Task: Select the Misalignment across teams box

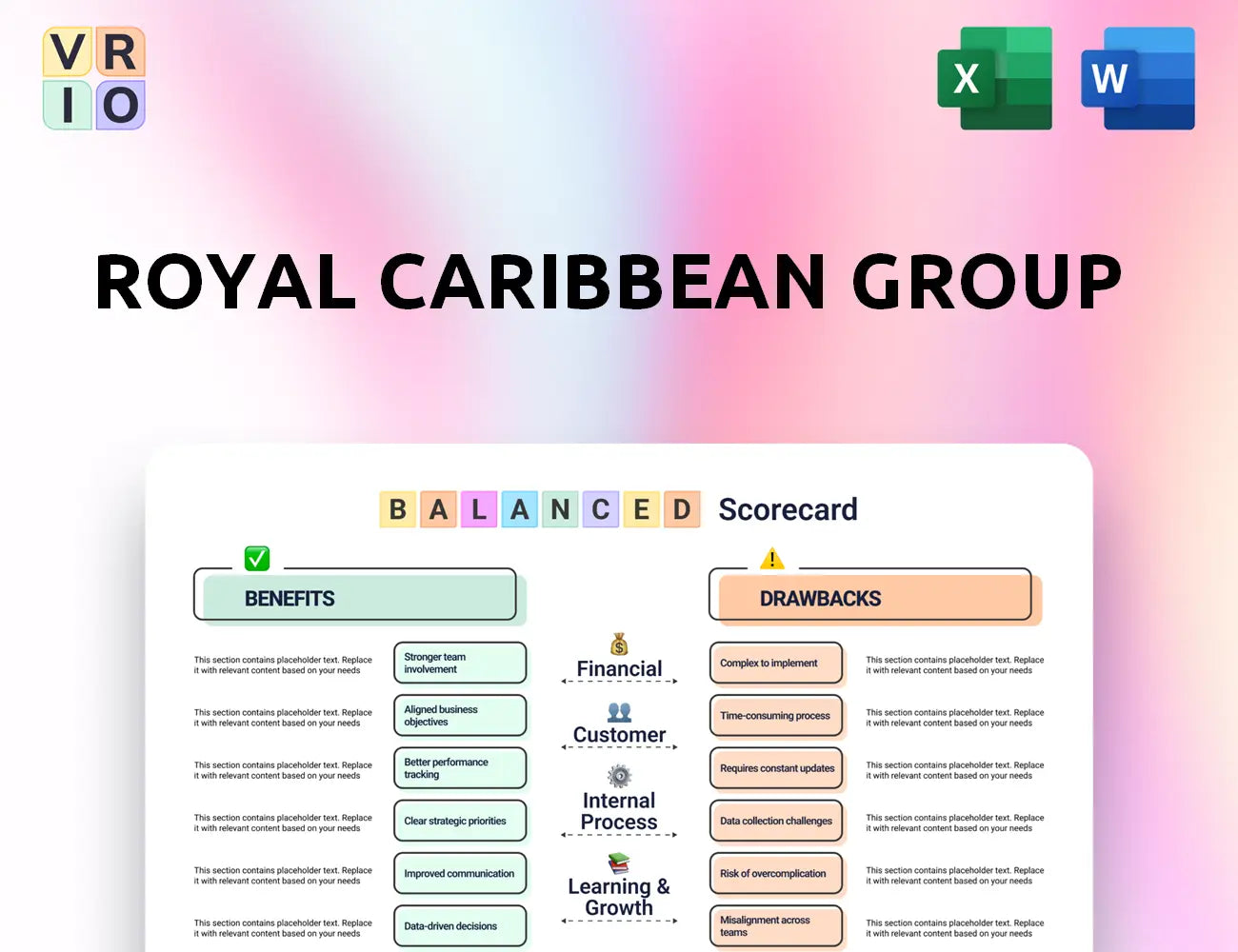Action: pyautogui.click(x=776, y=925)
